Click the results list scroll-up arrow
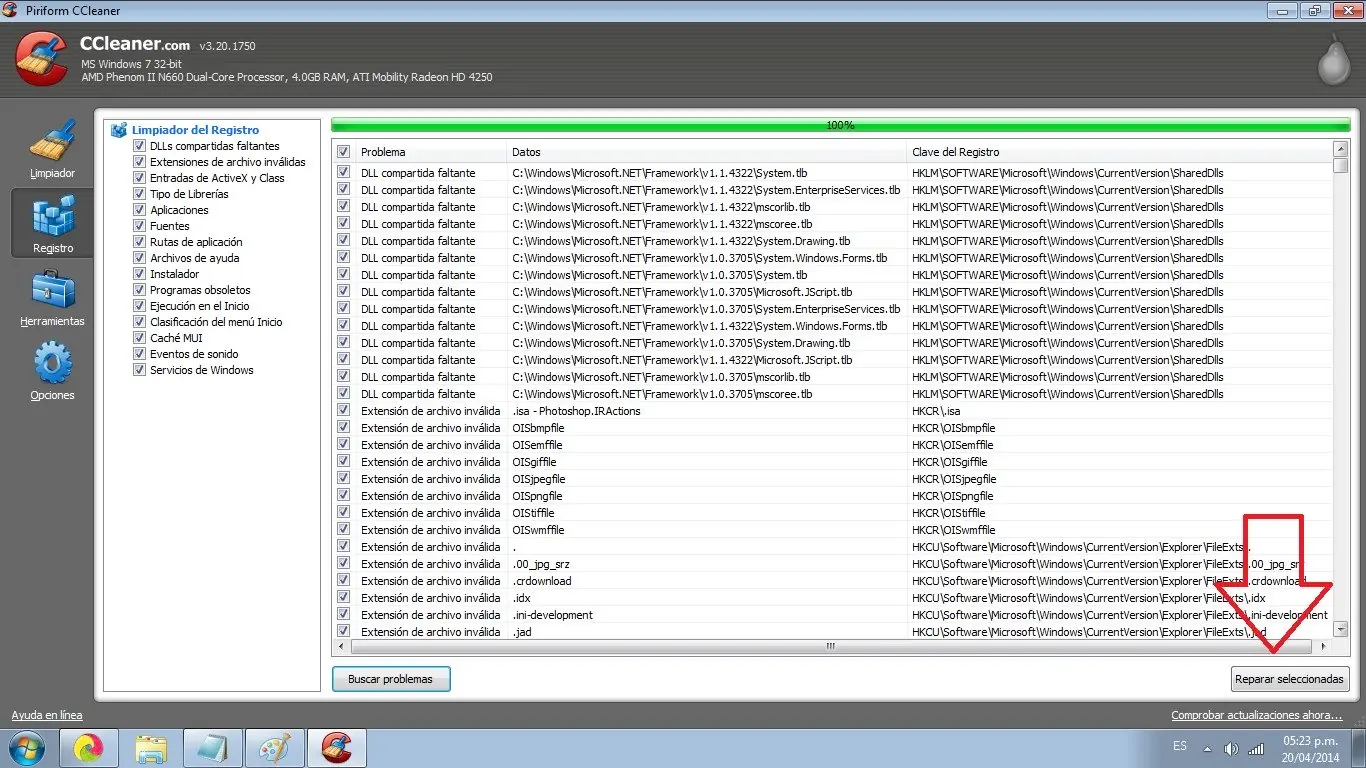Image resolution: width=1366 pixels, height=768 pixels. pyautogui.click(x=1341, y=149)
